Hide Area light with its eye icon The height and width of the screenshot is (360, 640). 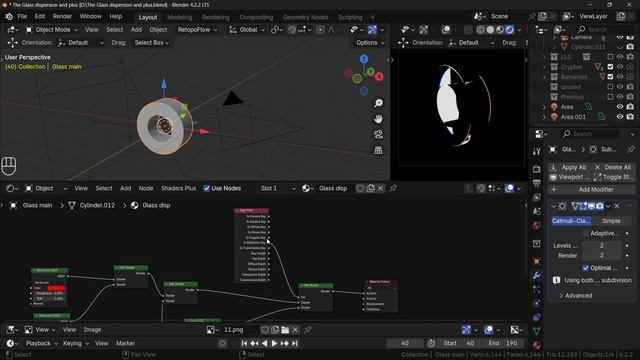tap(620, 107)
